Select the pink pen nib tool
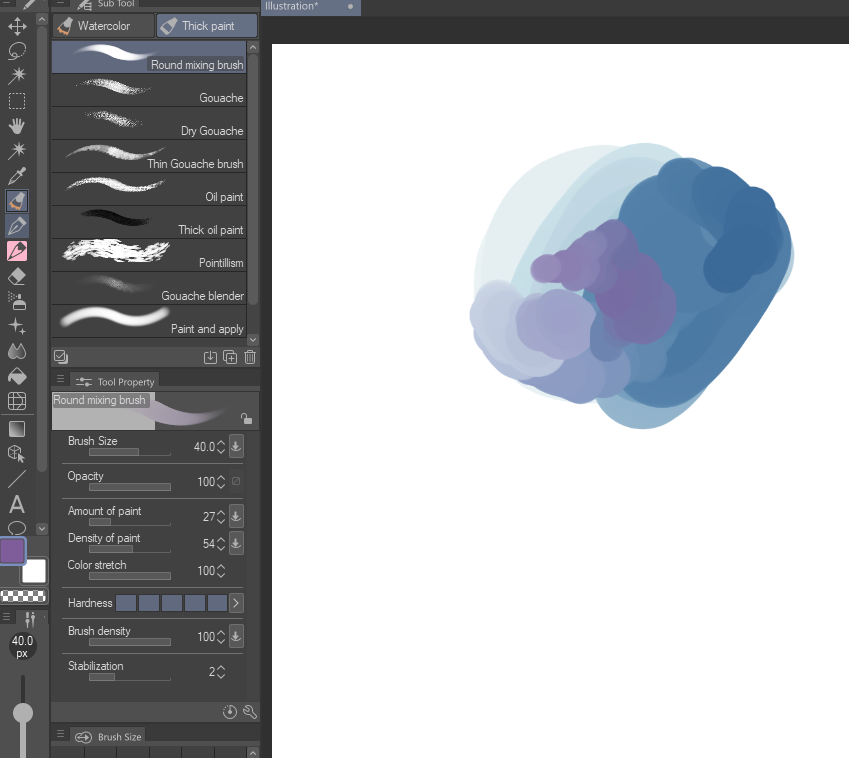 pyautogui.click(x=17, y=251)
